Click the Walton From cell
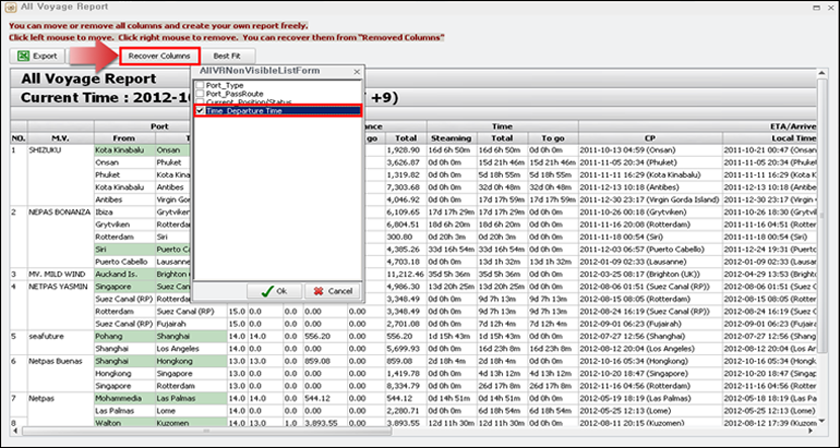Viewport: 840px width, 448px height. (124, 423)
